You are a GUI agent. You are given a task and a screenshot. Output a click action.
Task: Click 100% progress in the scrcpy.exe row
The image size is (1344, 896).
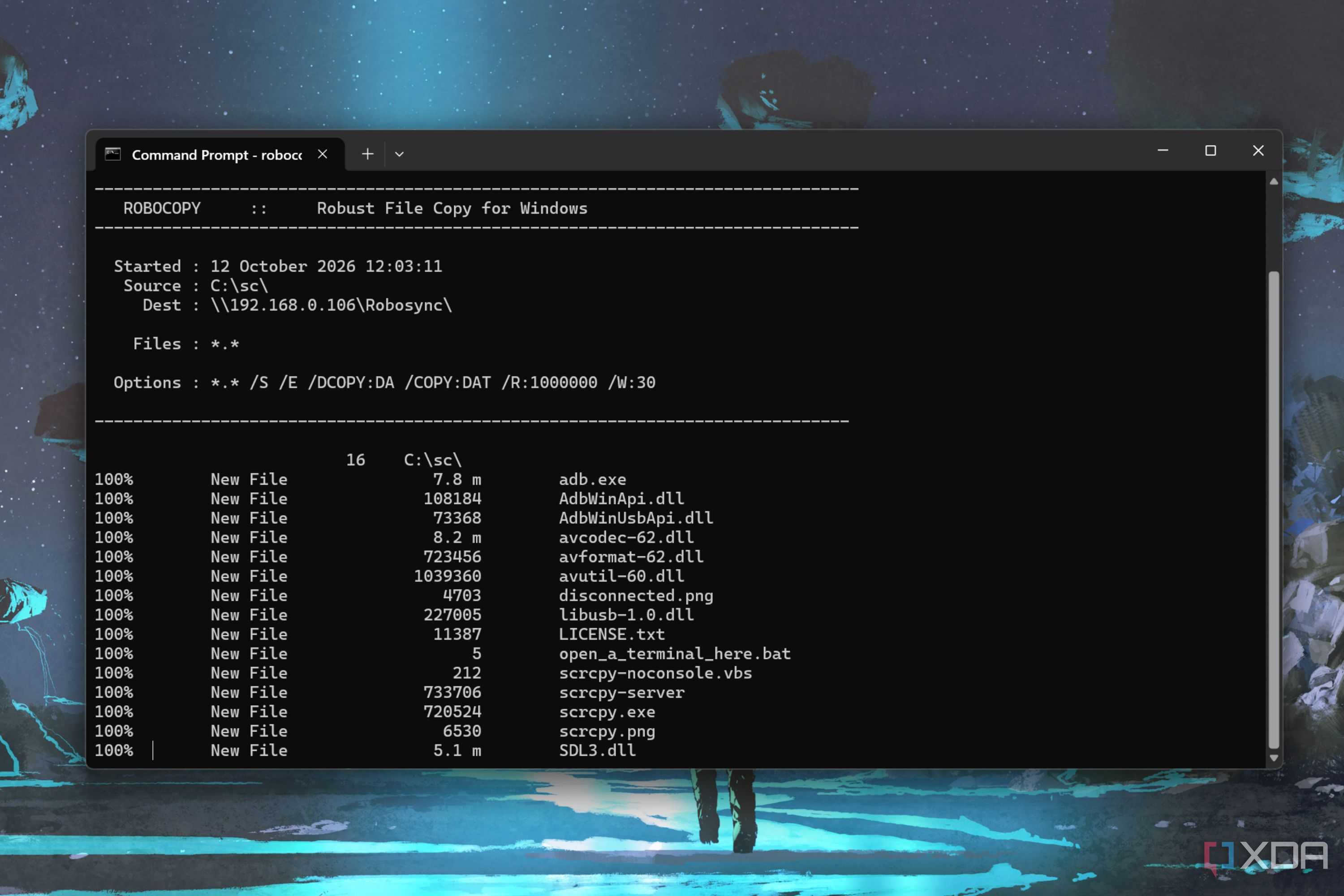[114, 712]
